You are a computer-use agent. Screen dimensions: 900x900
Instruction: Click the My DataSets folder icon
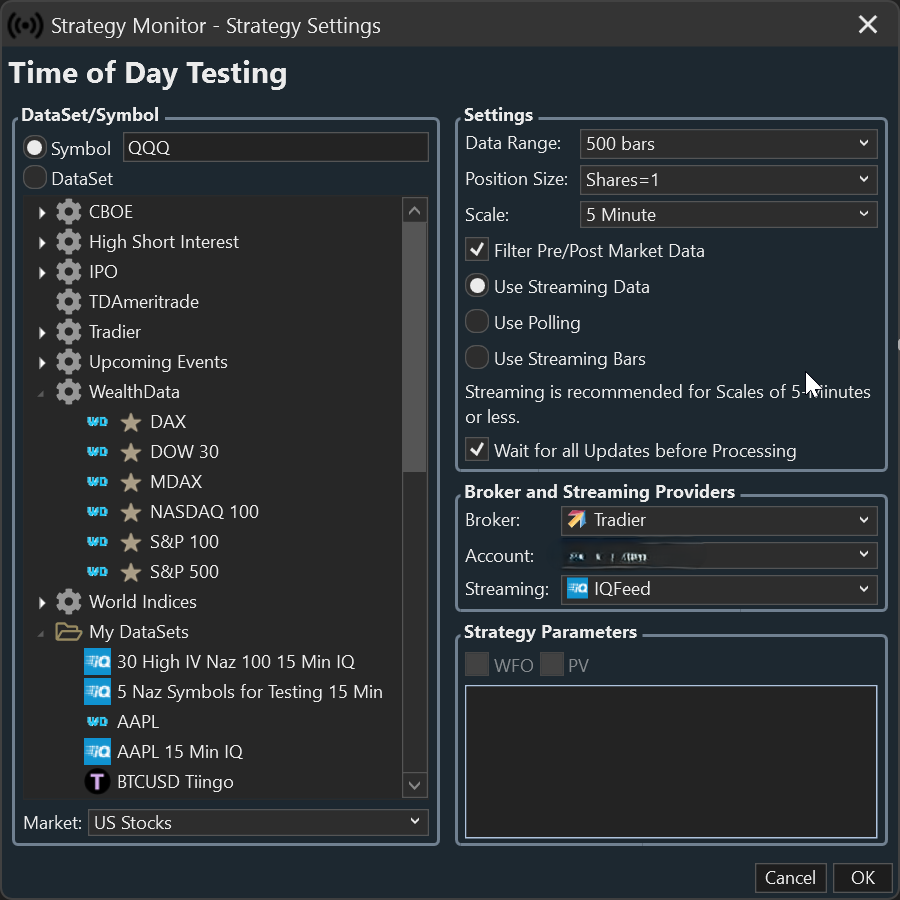pos(68,631)
